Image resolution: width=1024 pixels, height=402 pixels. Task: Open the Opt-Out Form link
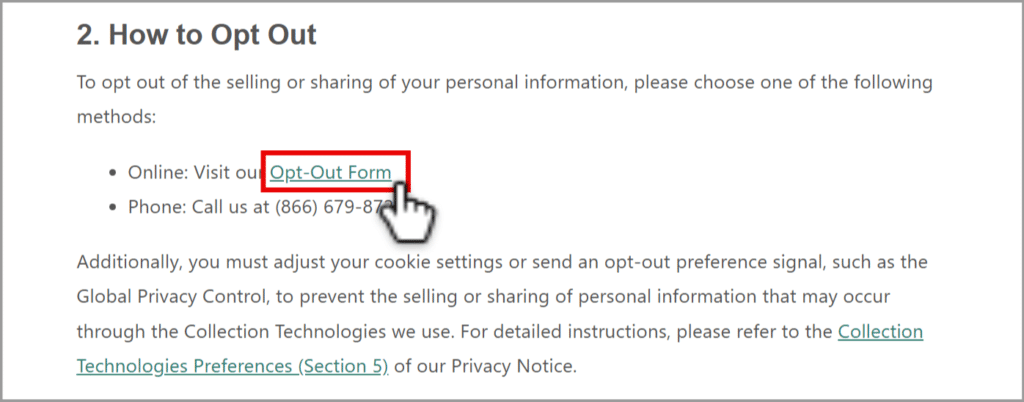[x=331, y=172]
